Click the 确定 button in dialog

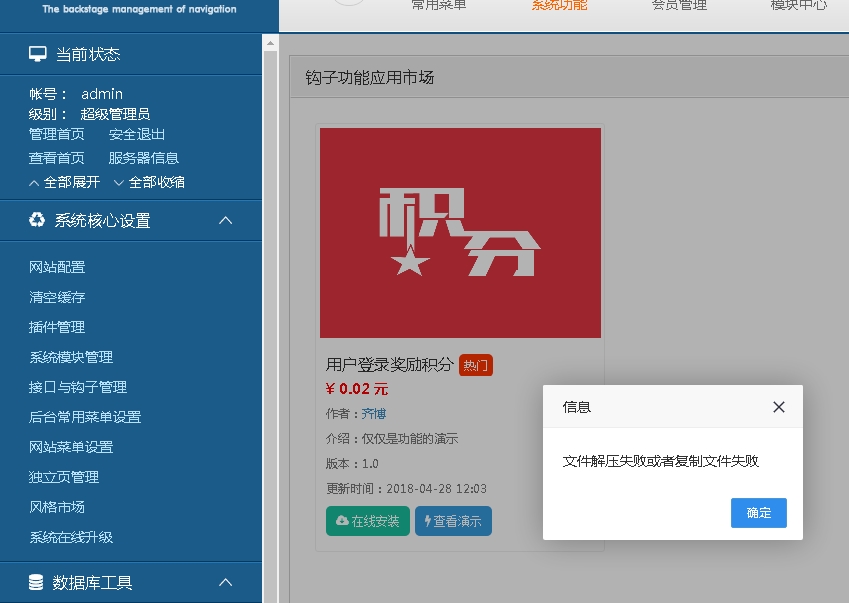758,513
